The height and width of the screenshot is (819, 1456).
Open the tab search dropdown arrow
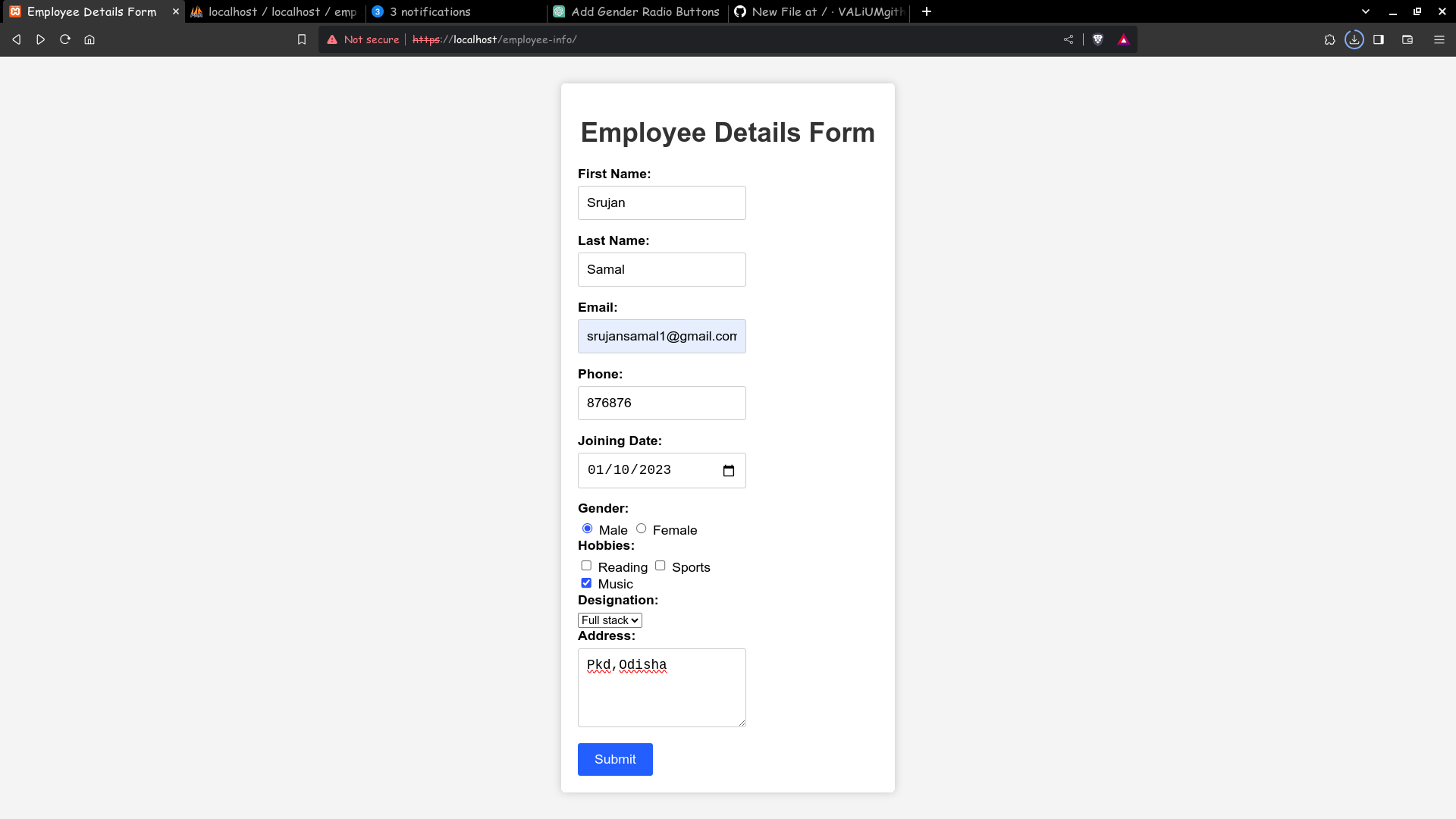[1365, 11]
